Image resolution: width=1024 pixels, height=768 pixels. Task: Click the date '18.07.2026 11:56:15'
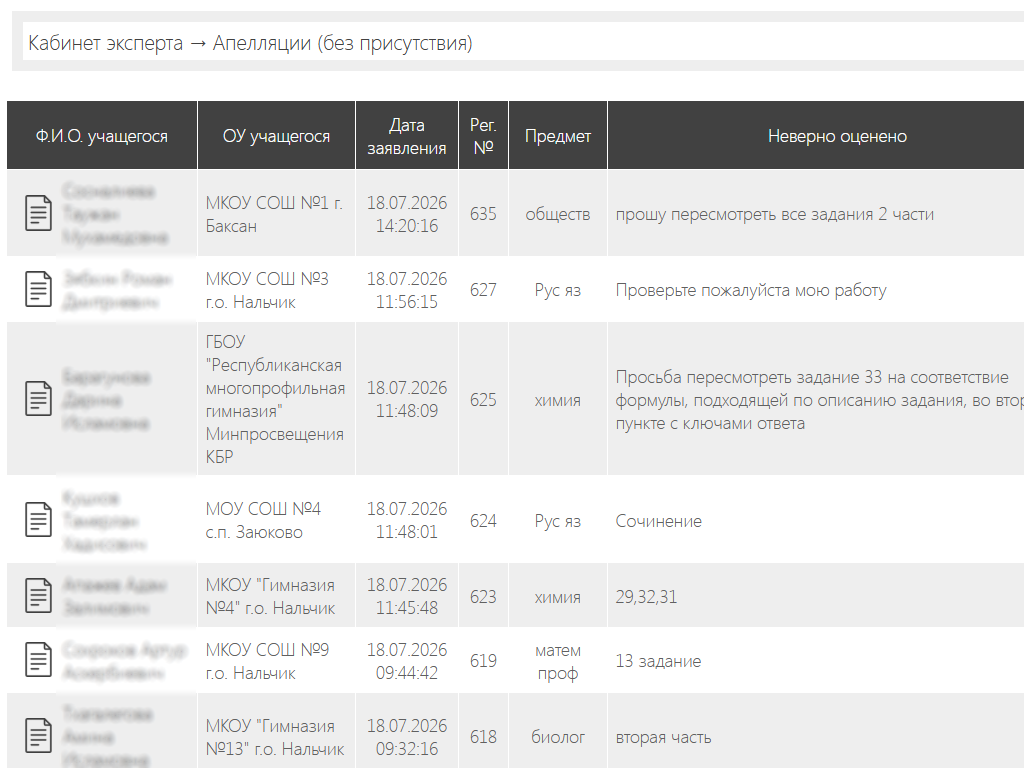407,290
